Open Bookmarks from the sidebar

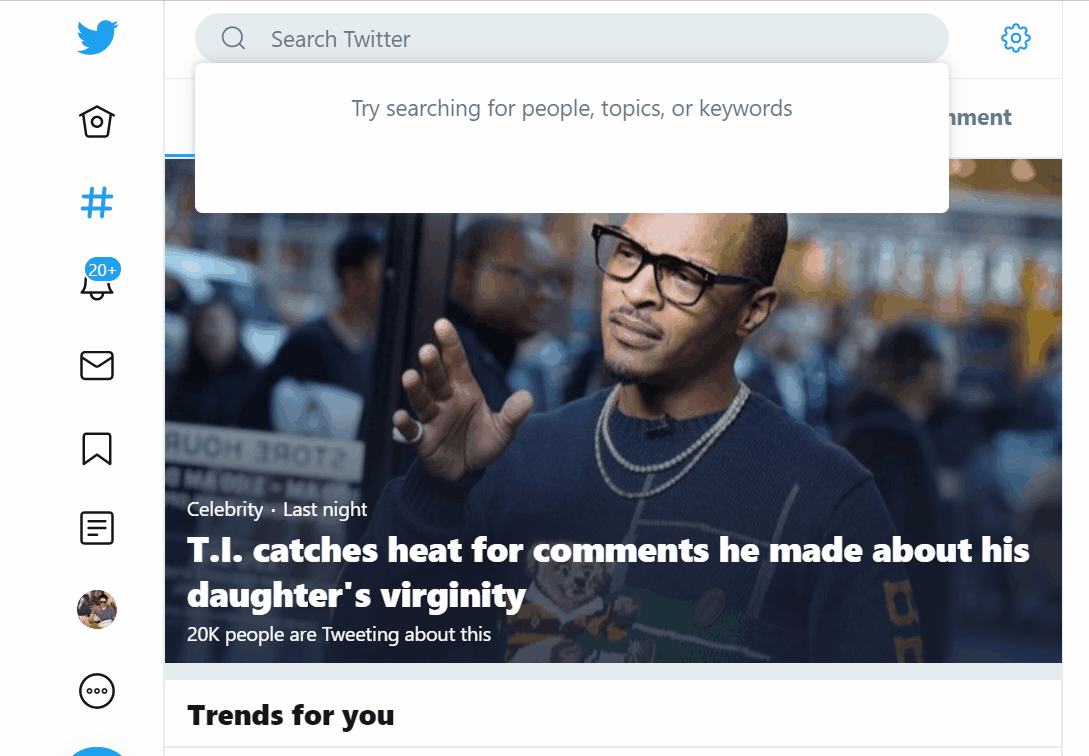(97, 448)
